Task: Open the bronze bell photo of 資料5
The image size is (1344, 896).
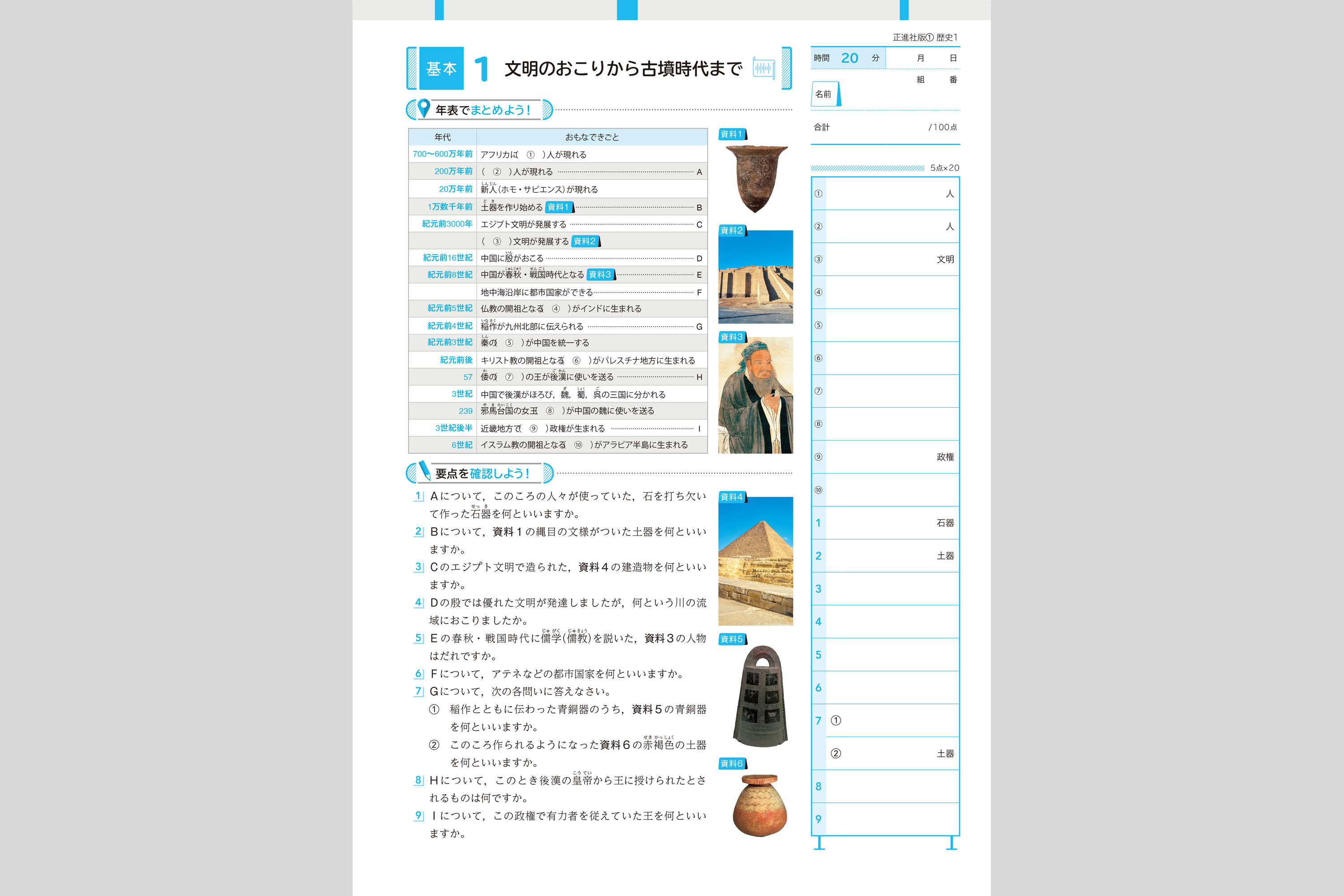Action: (760, 696)
